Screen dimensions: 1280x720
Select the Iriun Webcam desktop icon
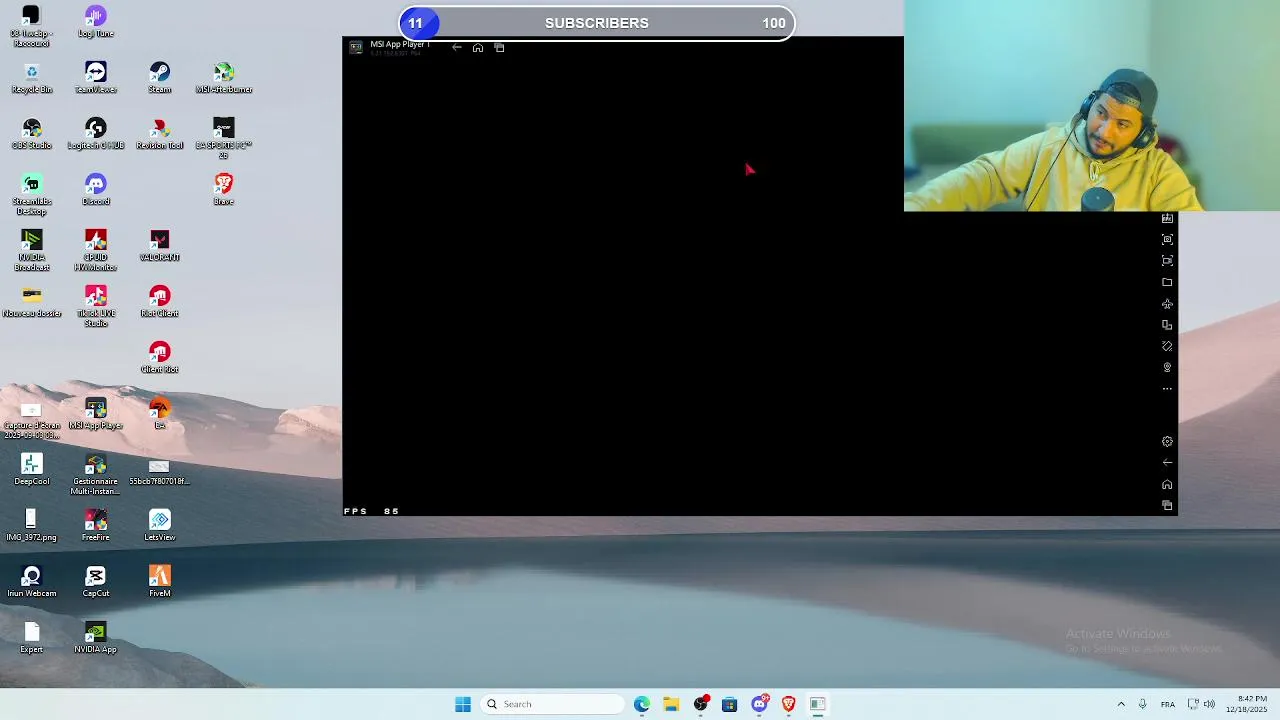(32, 582)
